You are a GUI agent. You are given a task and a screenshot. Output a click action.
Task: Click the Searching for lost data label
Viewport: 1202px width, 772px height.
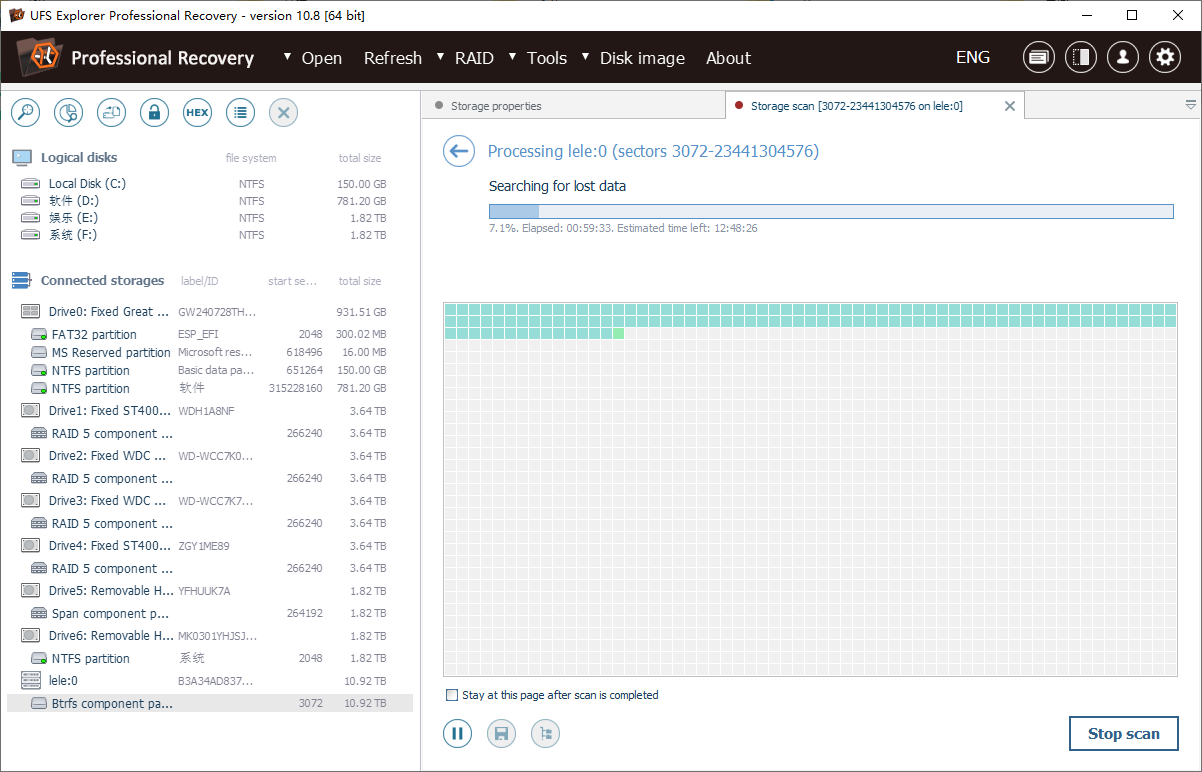point(557,186)
